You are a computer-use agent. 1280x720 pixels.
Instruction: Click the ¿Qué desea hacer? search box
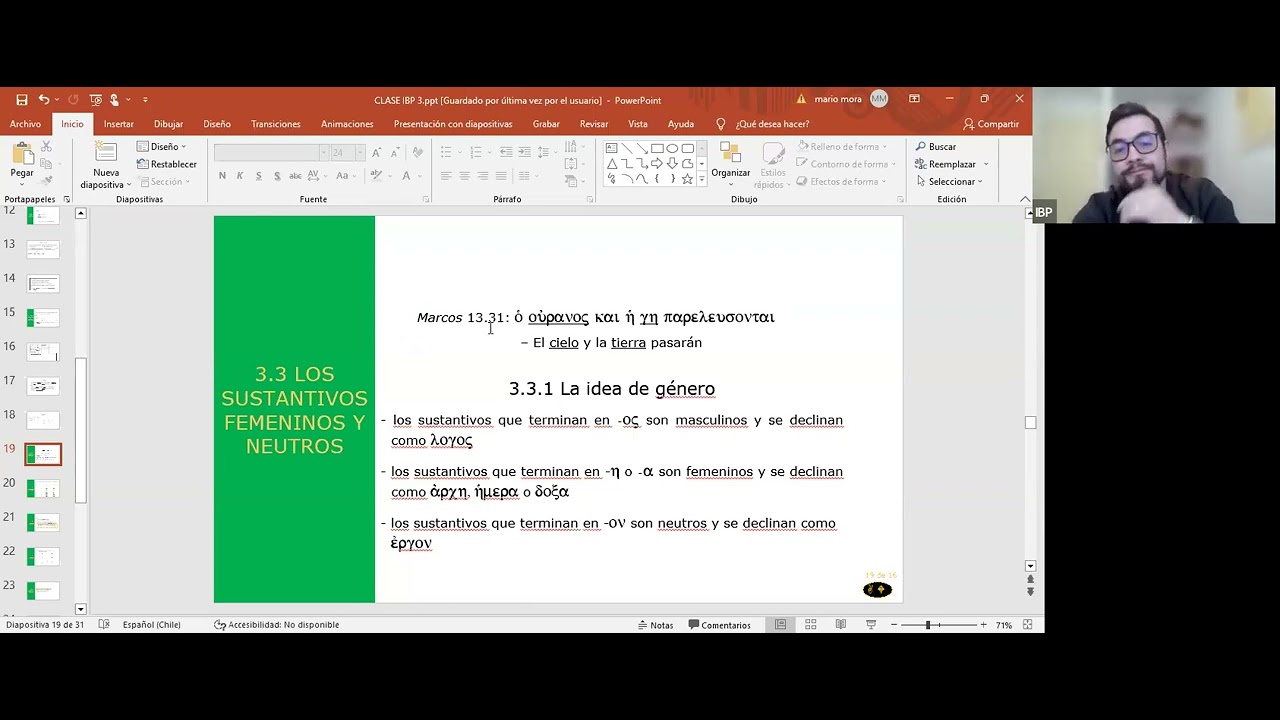772,124
